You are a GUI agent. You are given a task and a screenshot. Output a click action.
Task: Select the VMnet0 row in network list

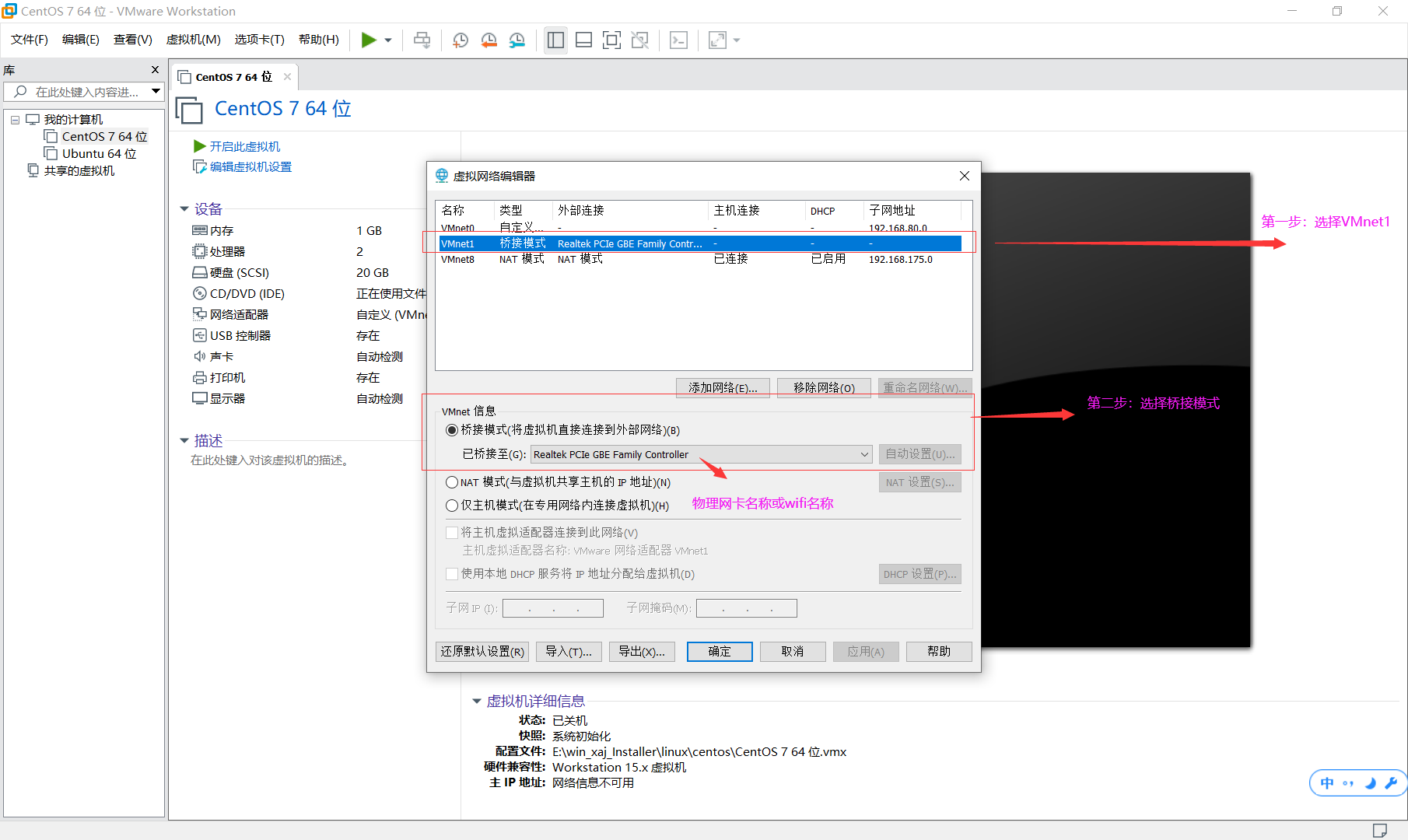[x=700, y=228]
